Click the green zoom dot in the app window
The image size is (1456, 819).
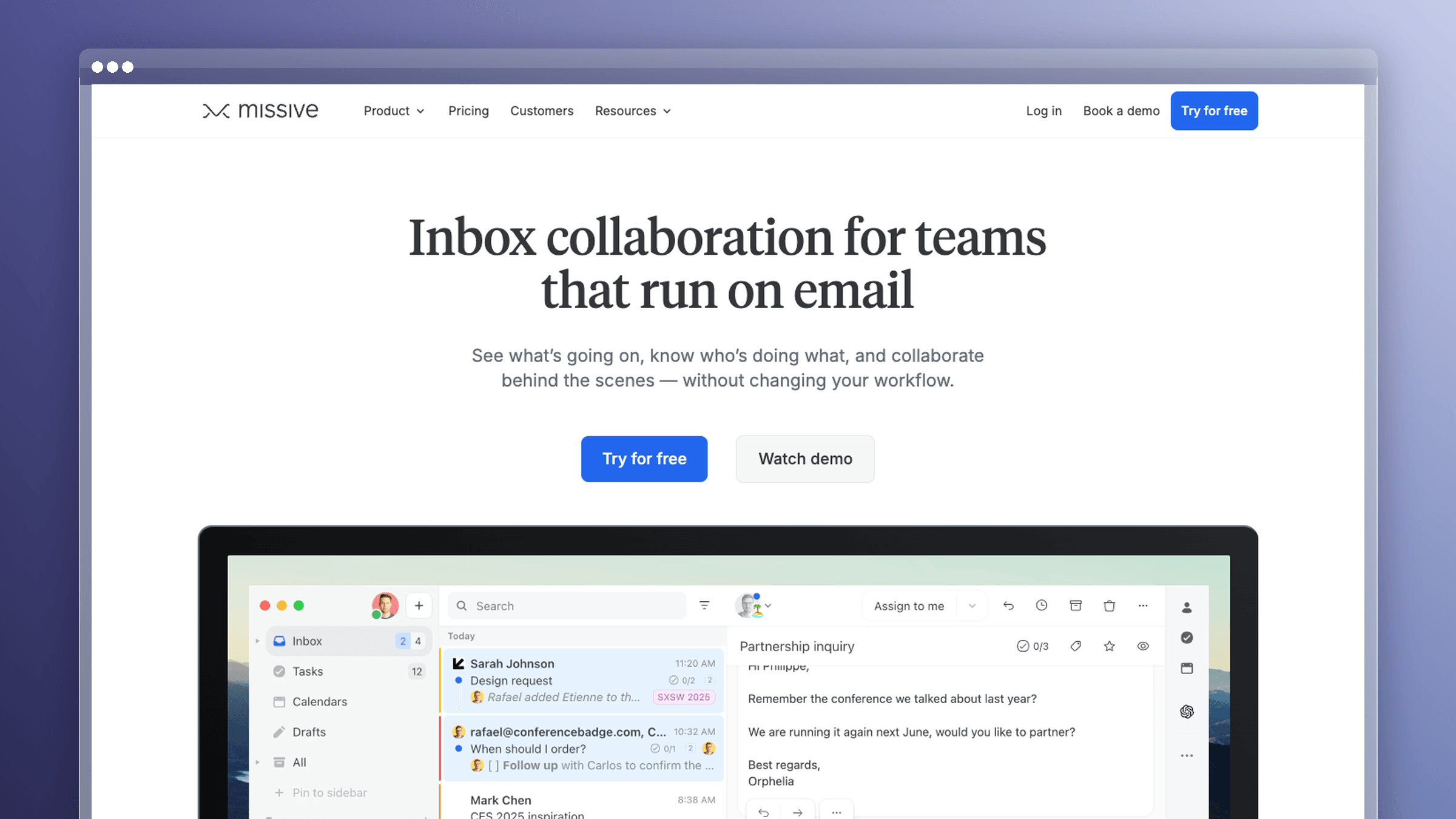pyautogui.click(x=298, y=605)
